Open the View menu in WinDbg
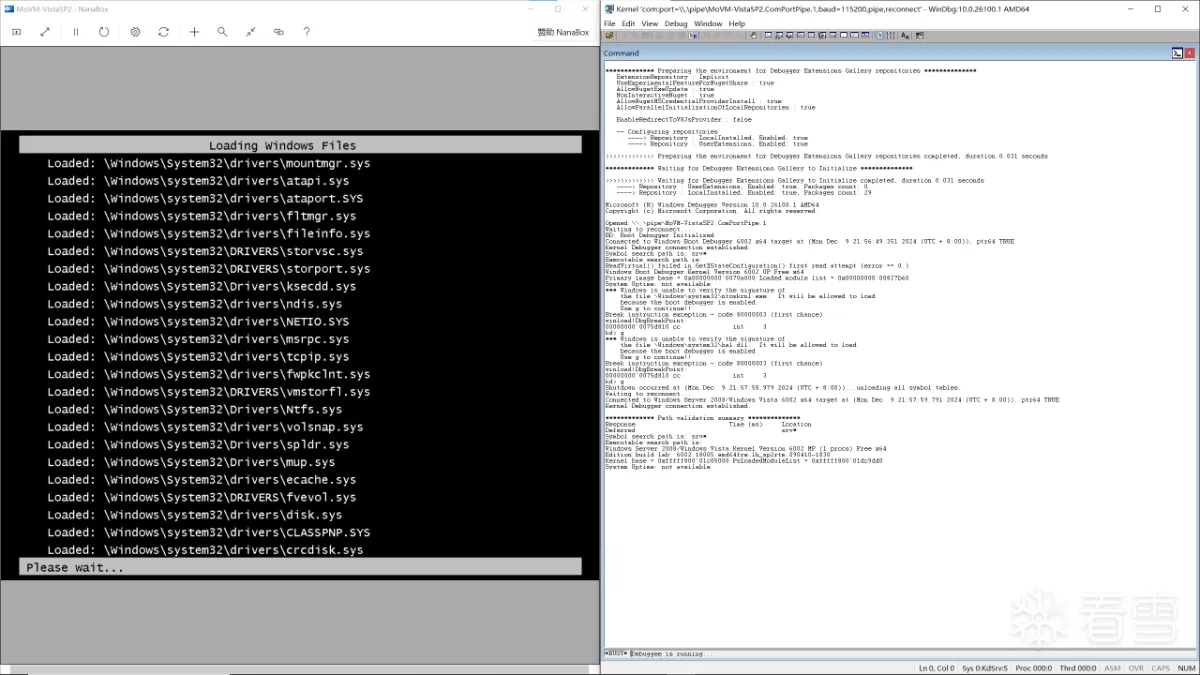The image size is (1200, 675). point(649,23)
